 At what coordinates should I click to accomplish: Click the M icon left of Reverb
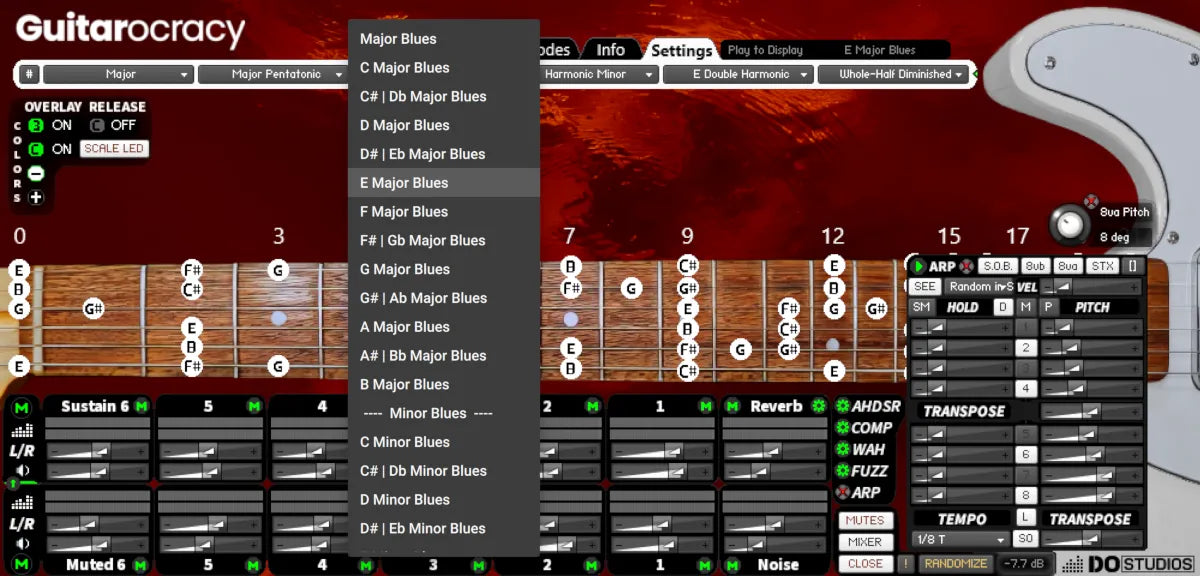pyautogui.click(x=733, y=406)
